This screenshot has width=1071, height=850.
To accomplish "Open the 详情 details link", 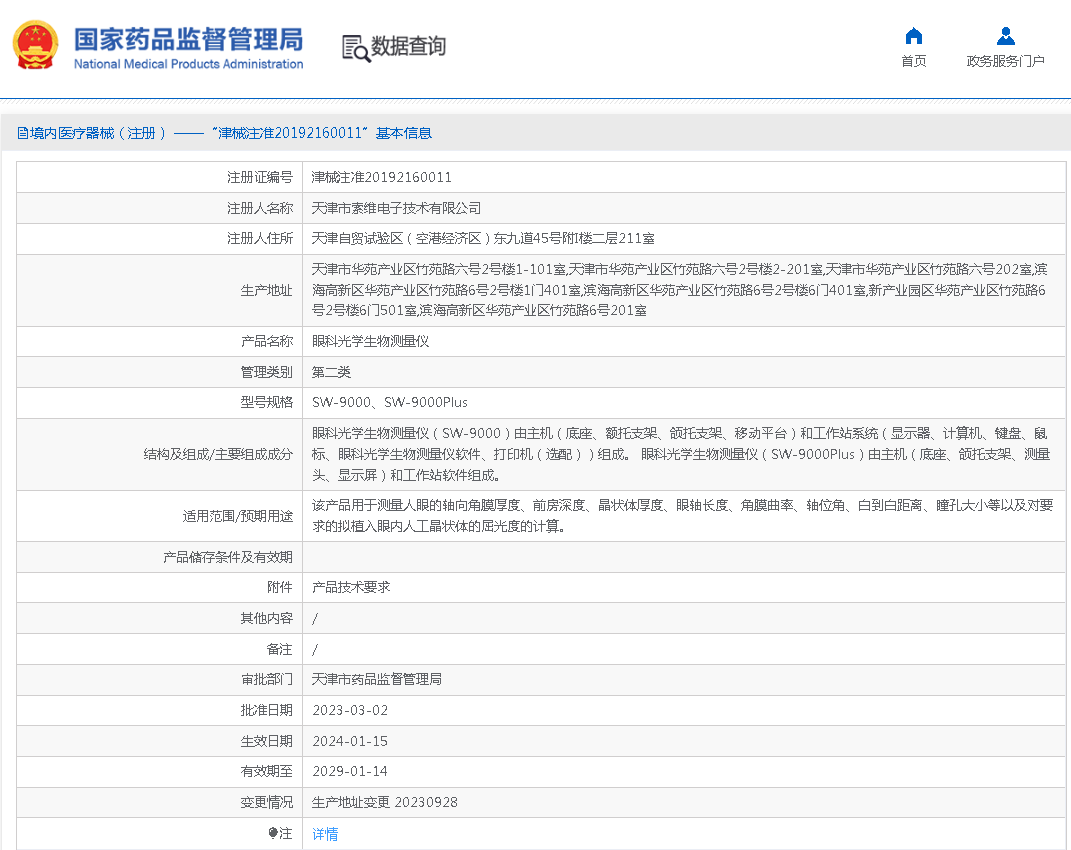I will 324,832.
